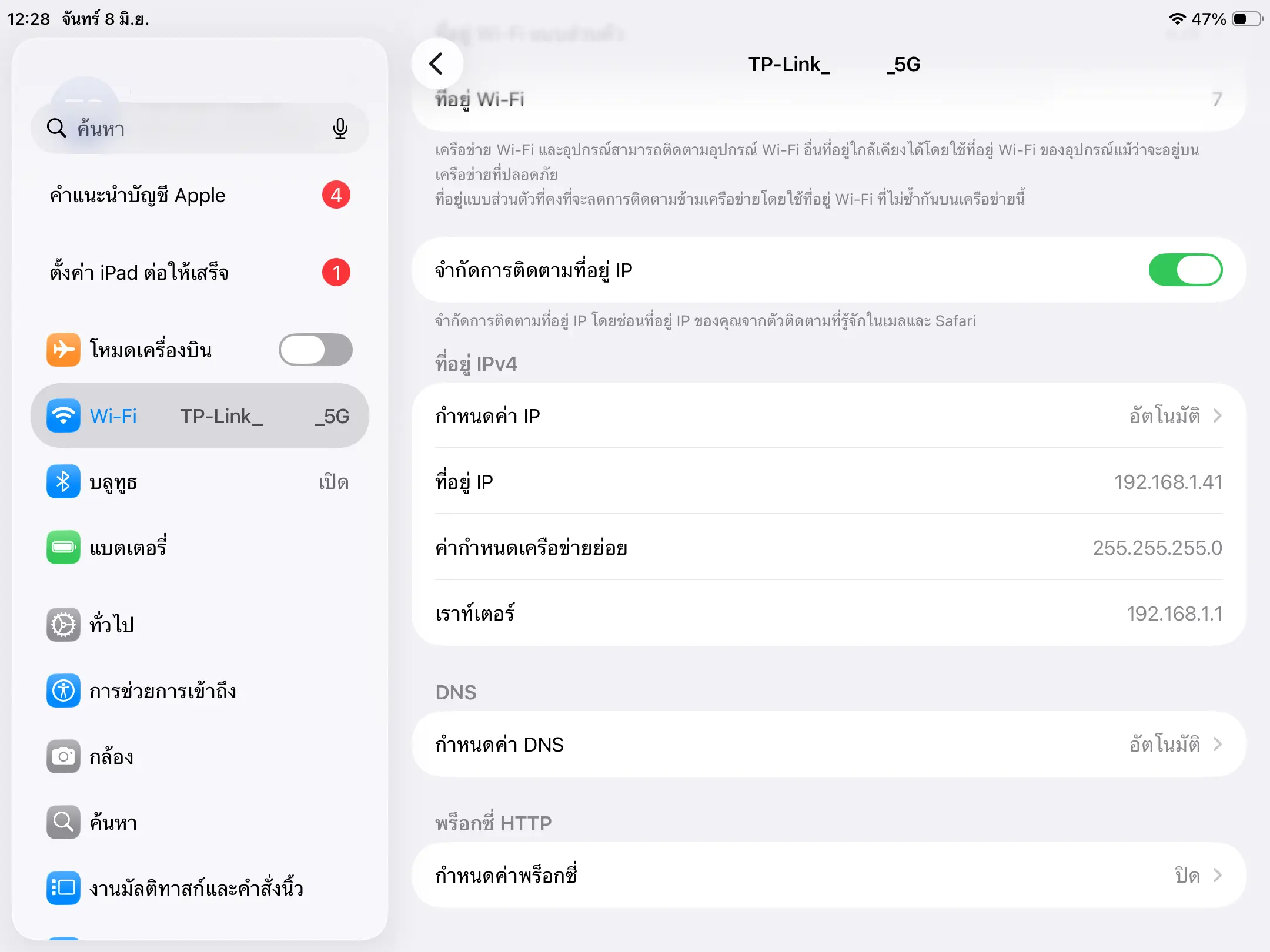Tap the status bar clock 12:28
The image size is (1270, 952).
click(28, 19)
